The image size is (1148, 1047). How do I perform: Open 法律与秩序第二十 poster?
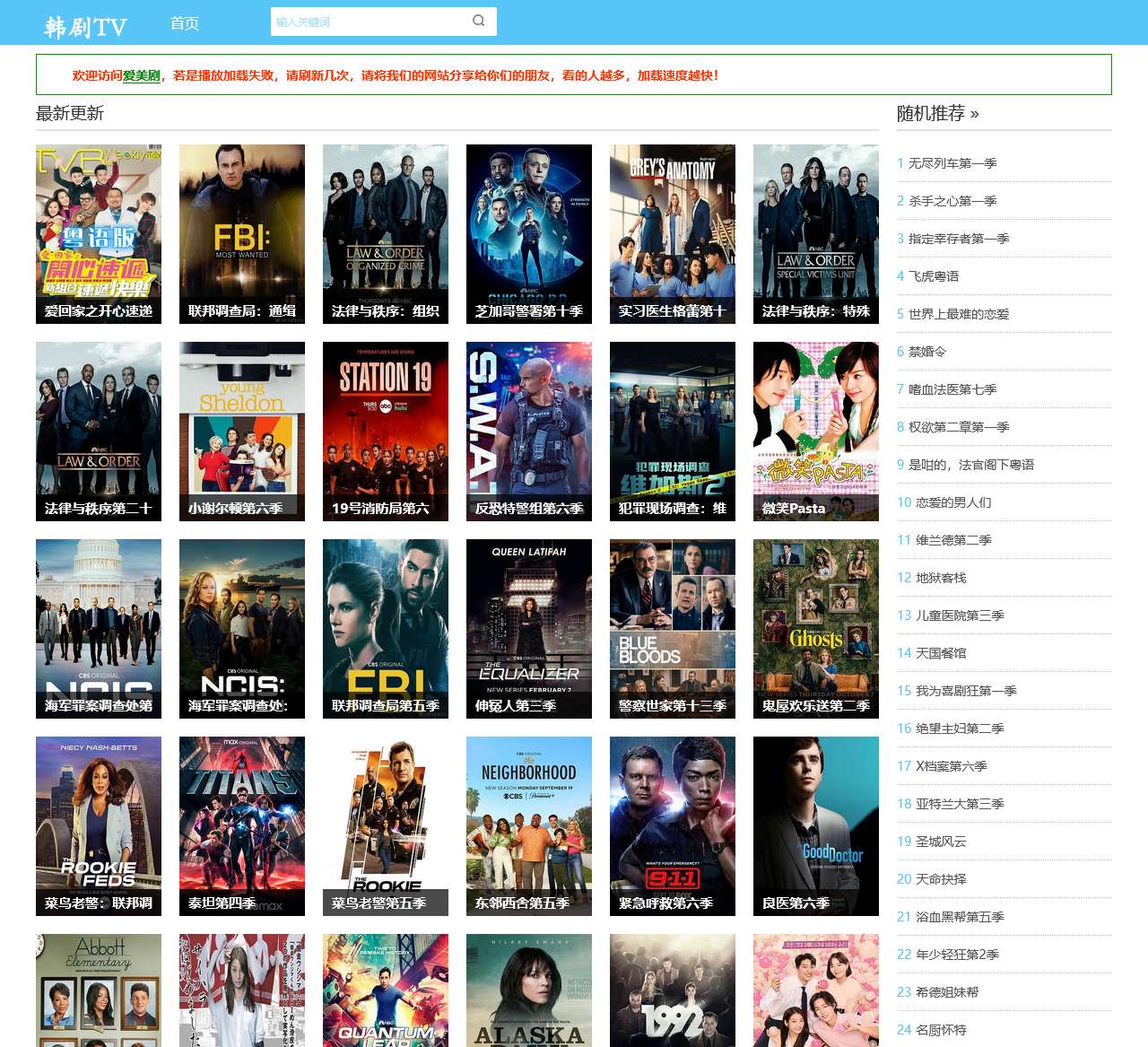(99, 432)
